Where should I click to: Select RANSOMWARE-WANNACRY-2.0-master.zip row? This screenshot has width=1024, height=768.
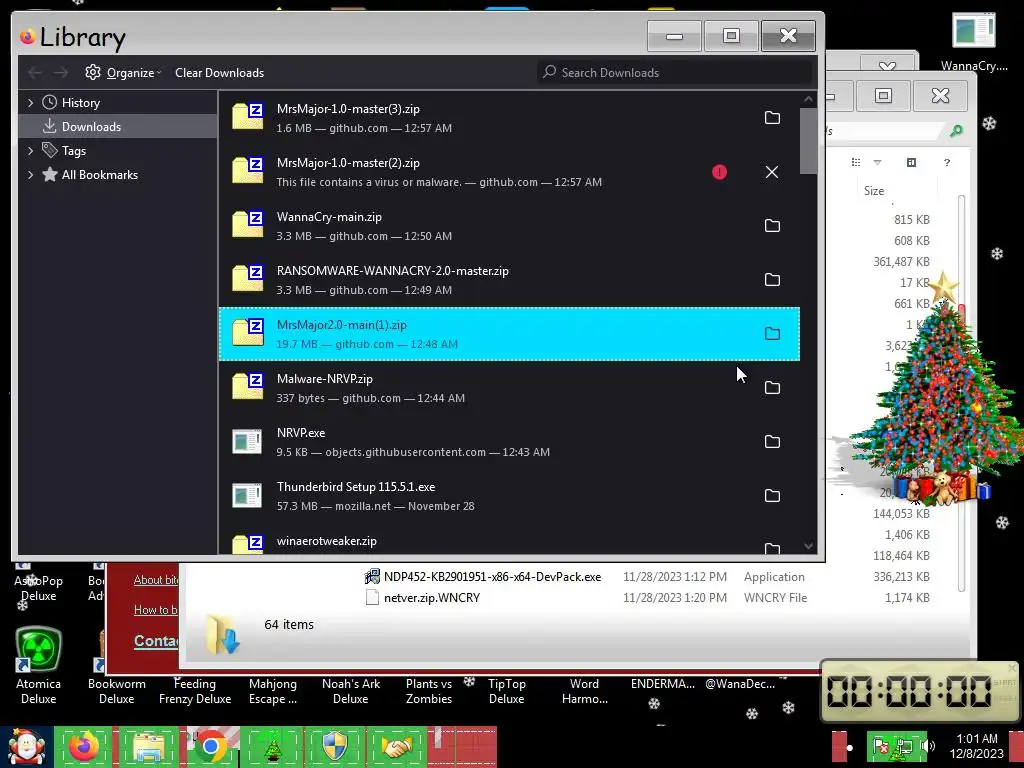[x=509, y=280]
